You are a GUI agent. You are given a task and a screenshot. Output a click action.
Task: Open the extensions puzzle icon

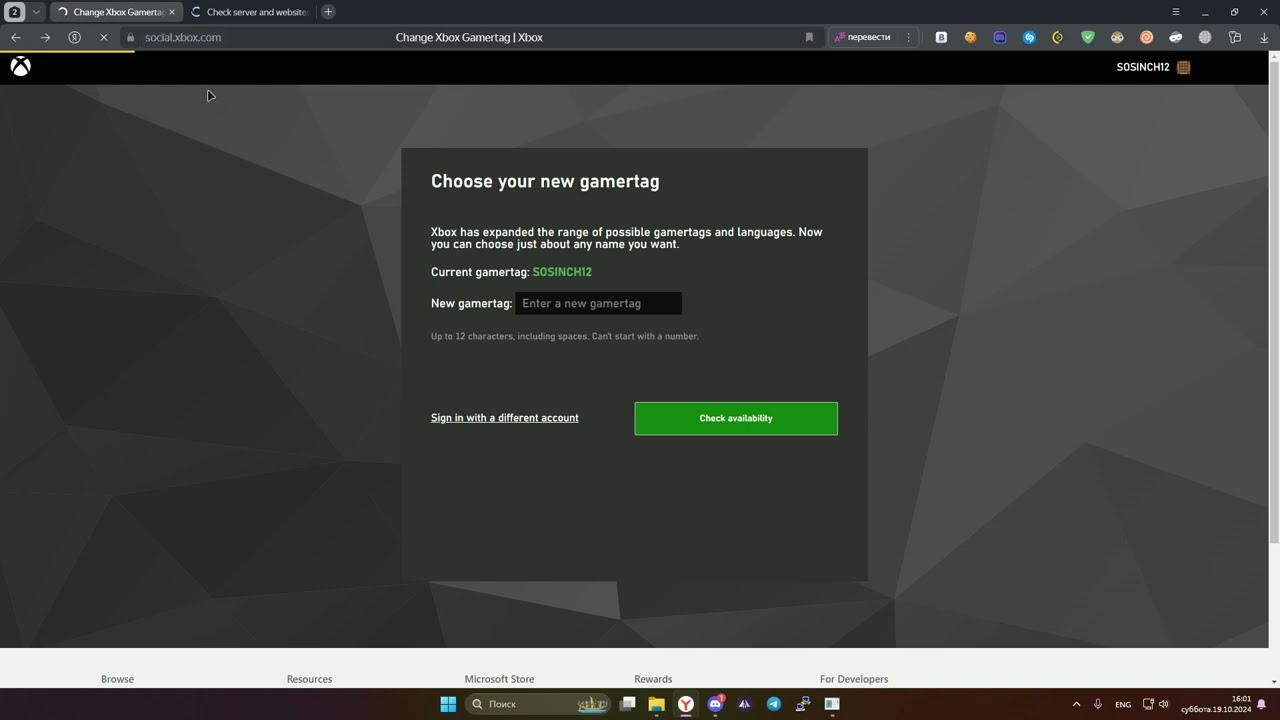click(x=1235, y=37)
